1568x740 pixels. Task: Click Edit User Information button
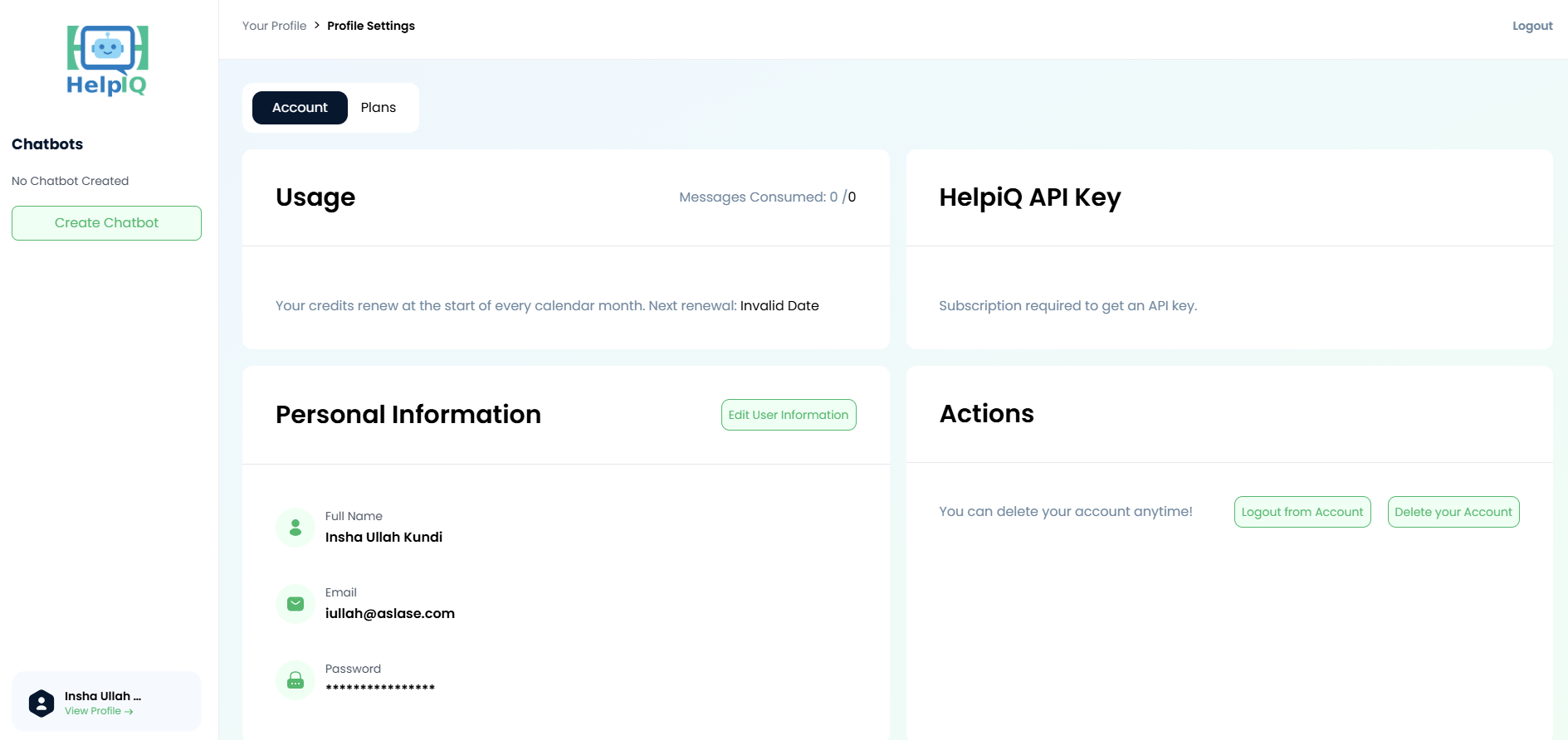(789, 415)
